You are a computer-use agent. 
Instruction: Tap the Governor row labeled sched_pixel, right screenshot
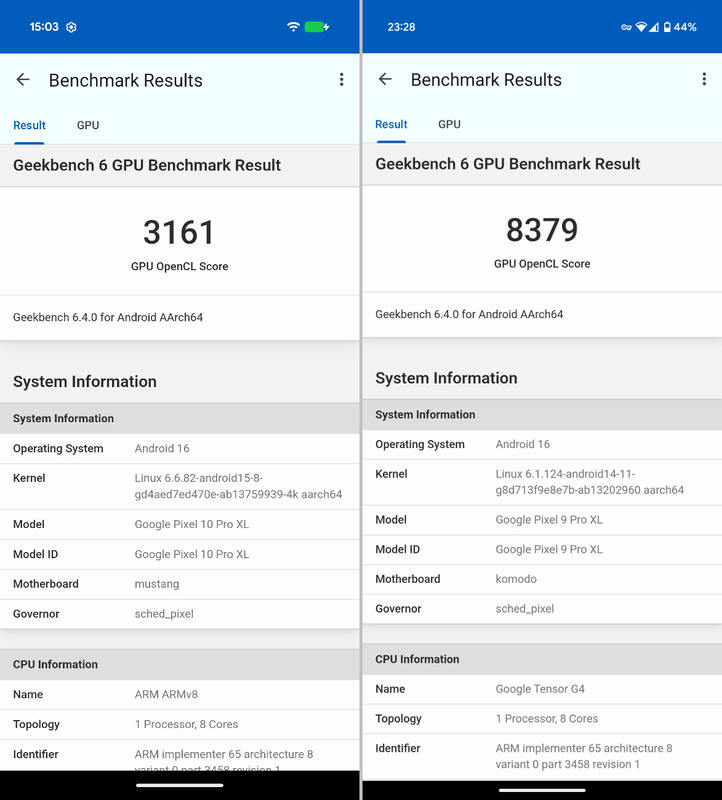[x=542, y=608]
